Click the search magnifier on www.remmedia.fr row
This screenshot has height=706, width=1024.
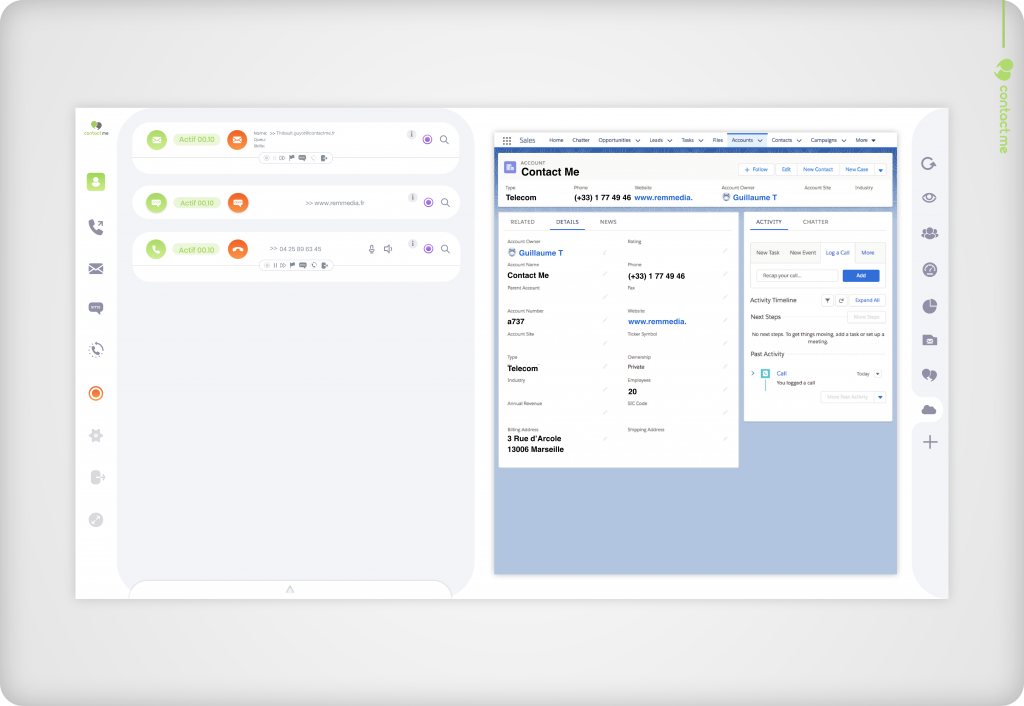(445, 202)
